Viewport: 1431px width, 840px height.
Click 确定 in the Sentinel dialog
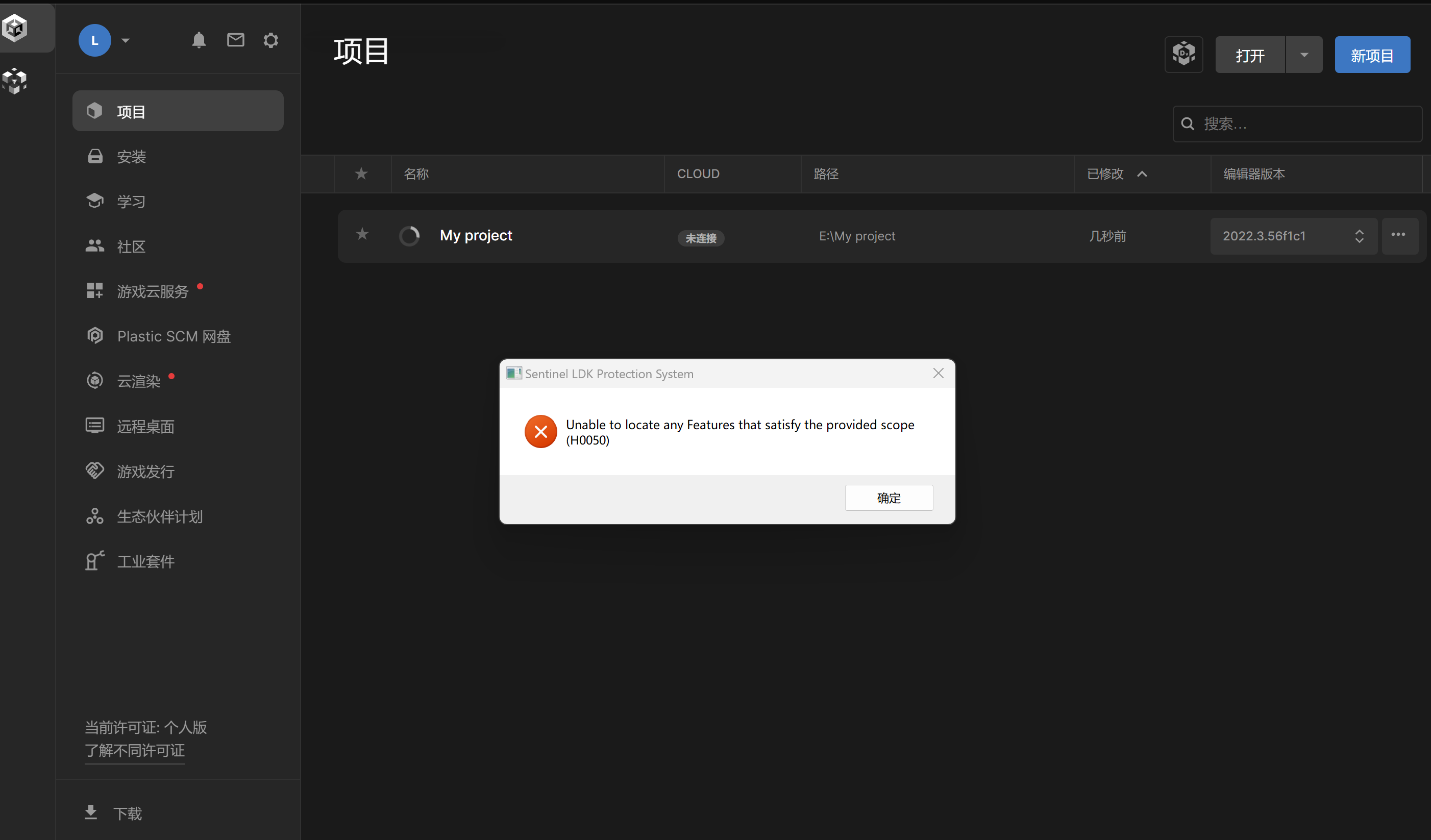(x=889, y=498)
